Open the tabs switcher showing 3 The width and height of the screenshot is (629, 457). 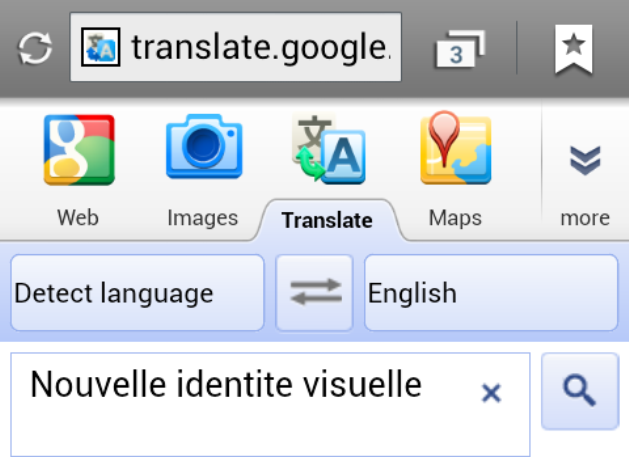(461, 49)
